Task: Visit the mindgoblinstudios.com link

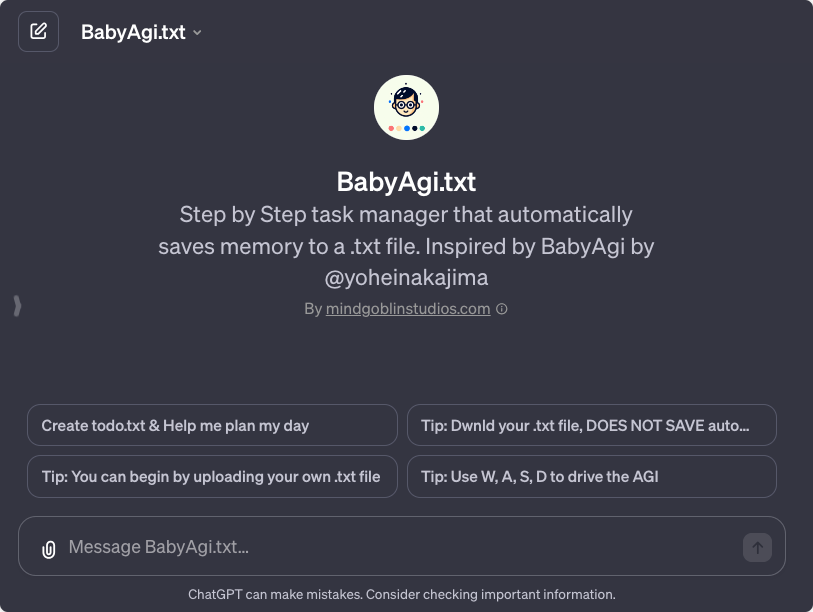Action: (410, 309)
